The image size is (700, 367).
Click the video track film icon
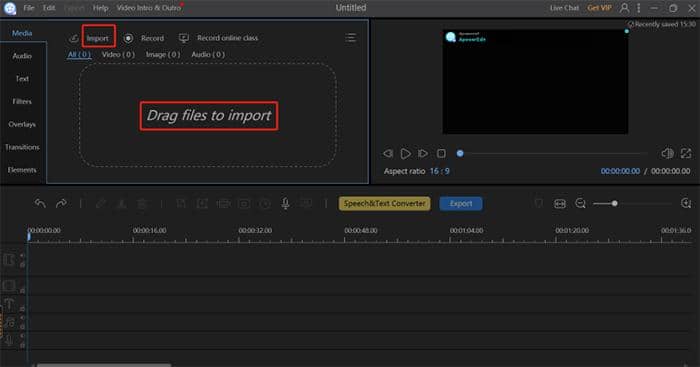tap(9, 259)
